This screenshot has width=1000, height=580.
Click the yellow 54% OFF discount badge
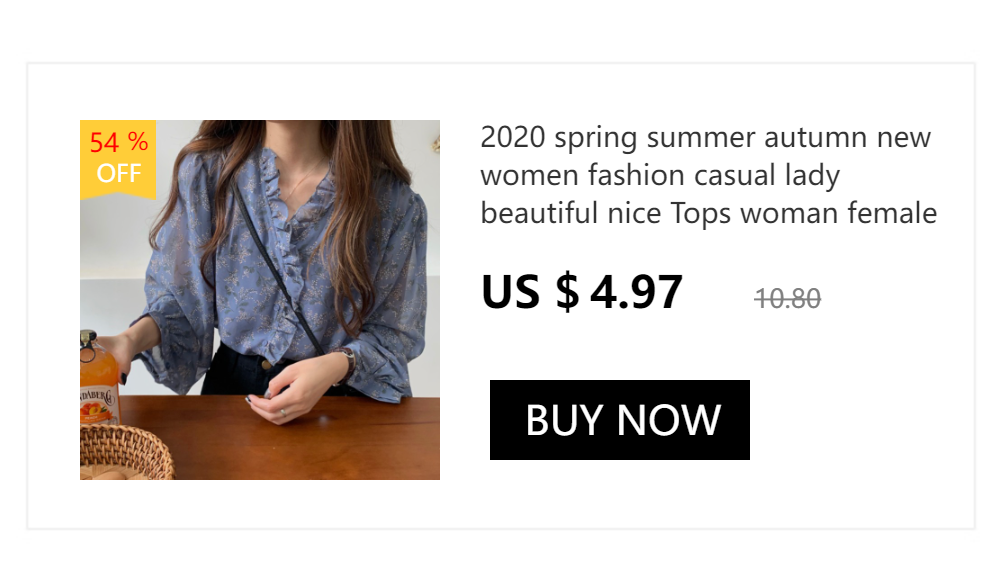coord(118,160)
